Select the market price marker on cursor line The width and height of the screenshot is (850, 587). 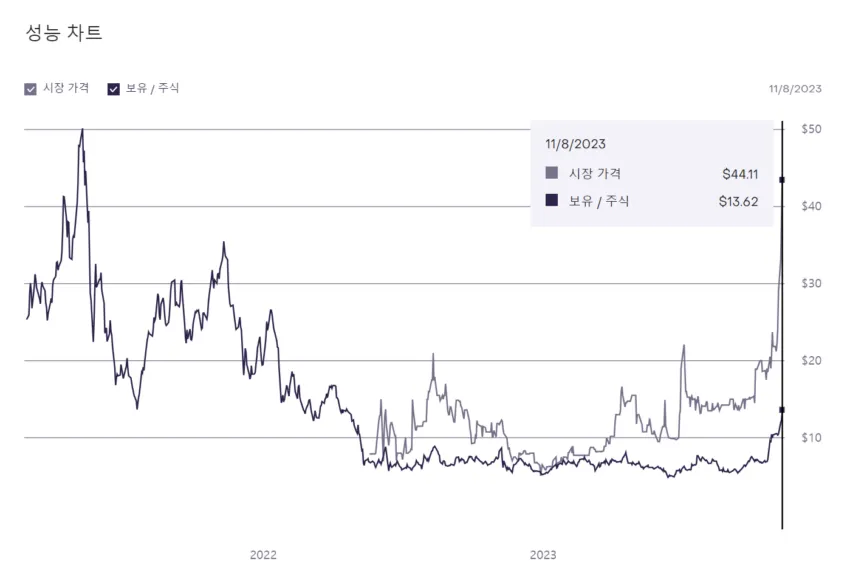click(782, 180)
